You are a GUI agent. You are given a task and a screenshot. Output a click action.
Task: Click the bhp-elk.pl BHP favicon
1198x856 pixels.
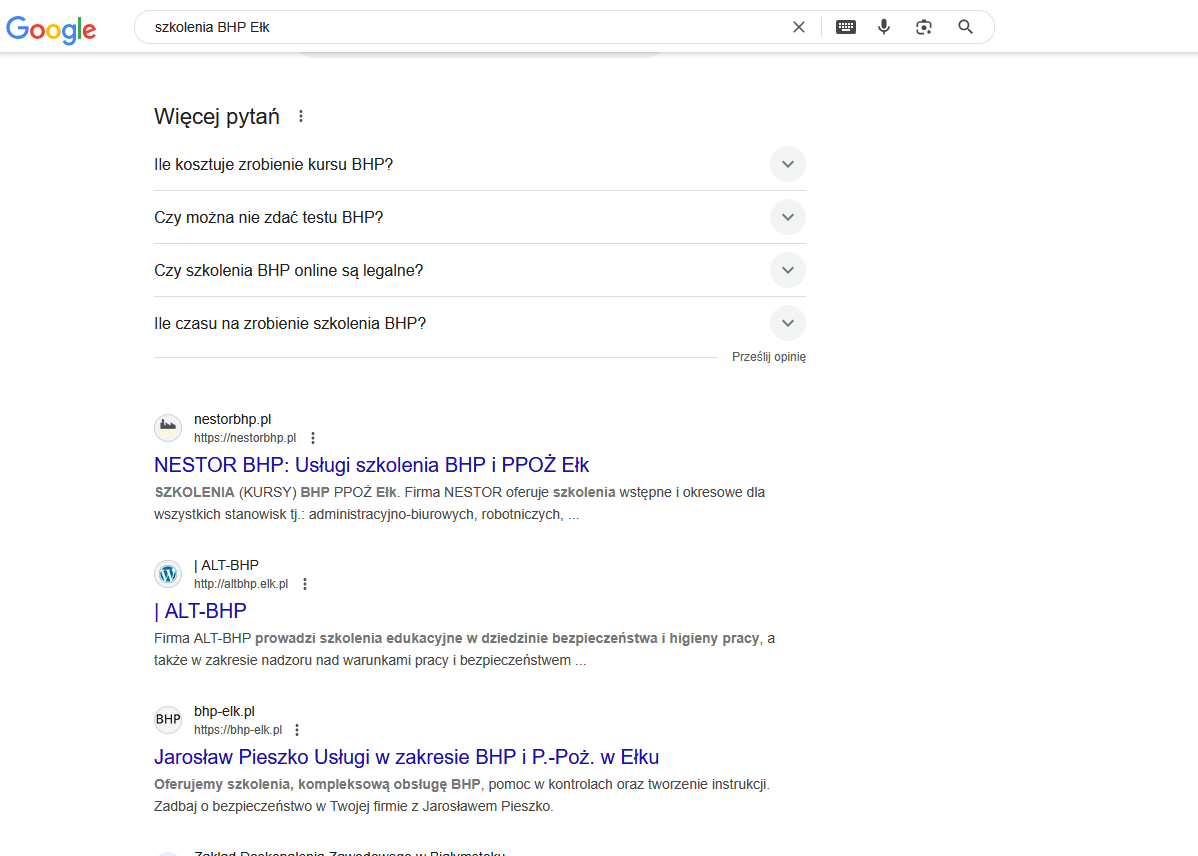(168, 719)
